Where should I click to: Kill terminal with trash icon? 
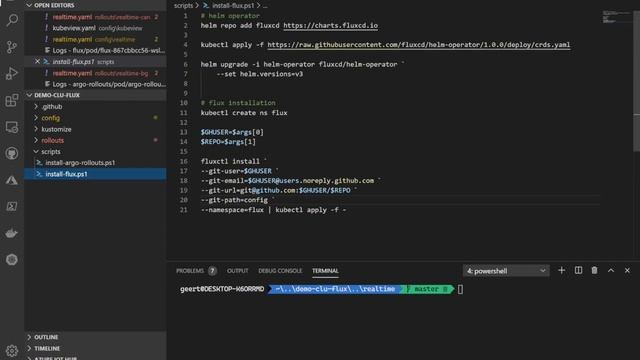[x=594, y=270]
